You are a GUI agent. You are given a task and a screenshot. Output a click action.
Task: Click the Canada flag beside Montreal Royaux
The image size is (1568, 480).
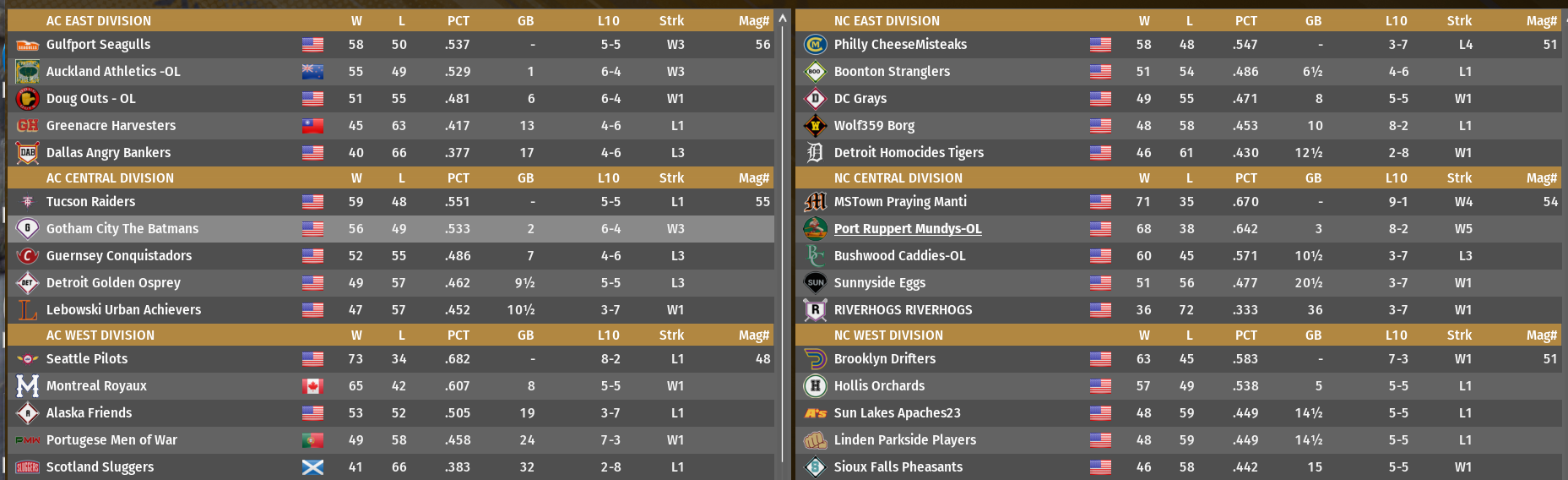pos(312,386)
